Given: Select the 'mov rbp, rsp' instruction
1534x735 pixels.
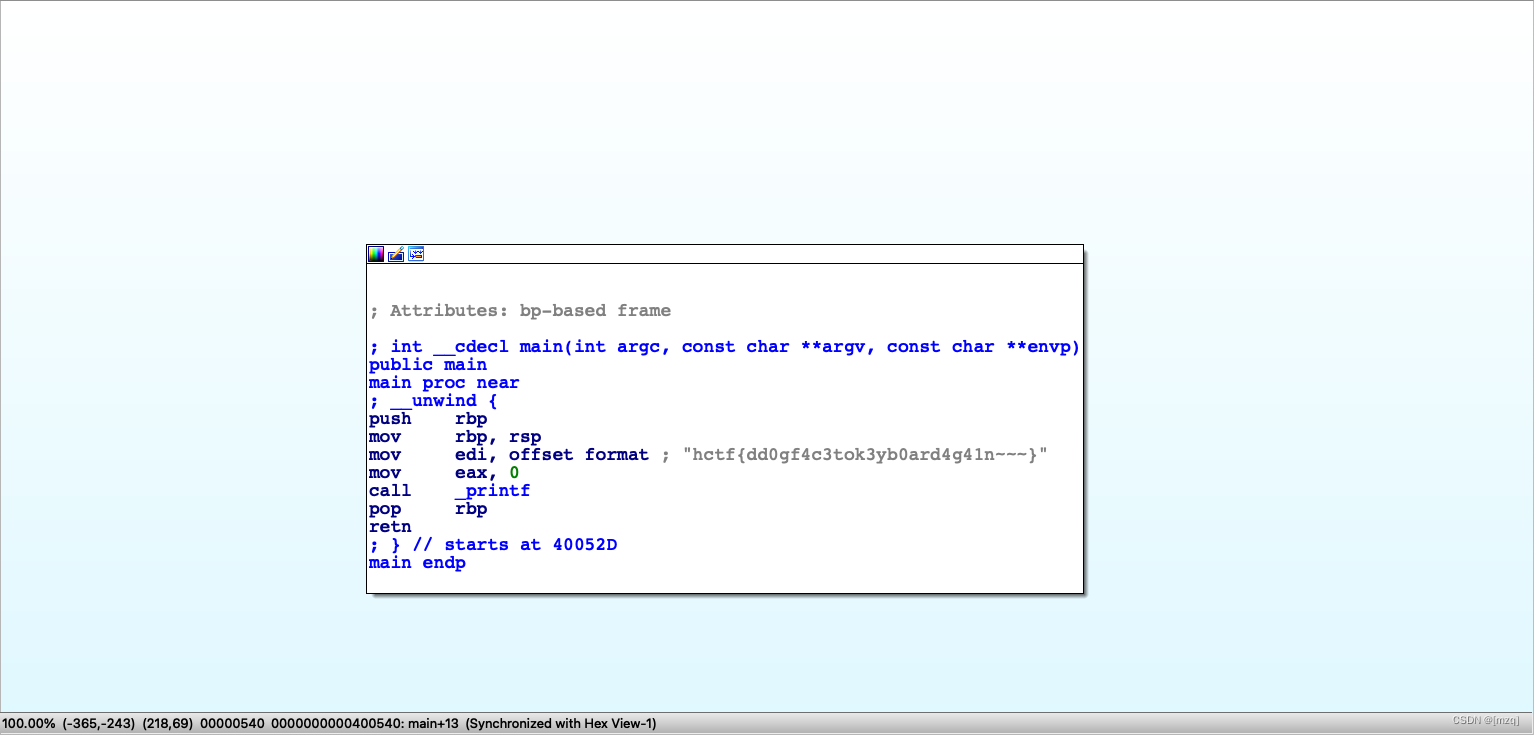Looking at the screenshot, I should tap(455, 437).
